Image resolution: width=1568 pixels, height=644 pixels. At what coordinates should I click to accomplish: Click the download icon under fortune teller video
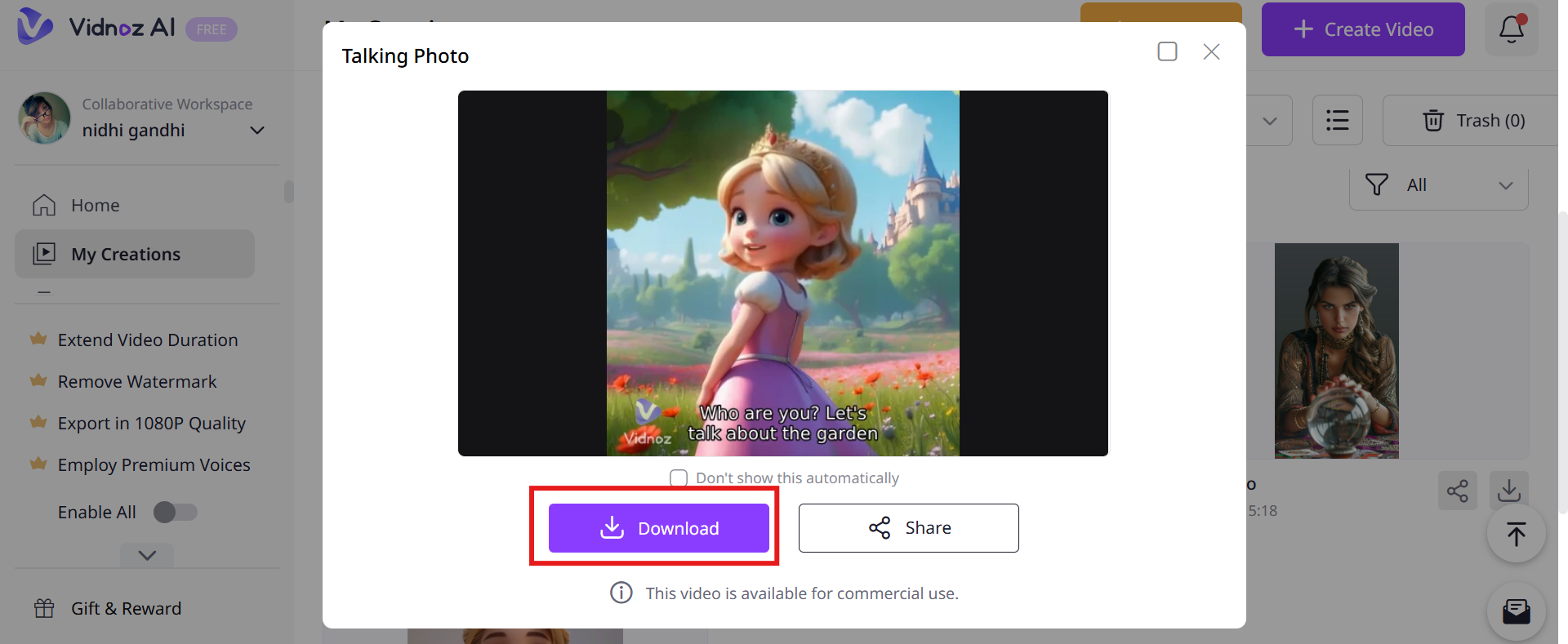pos(1509,491)
